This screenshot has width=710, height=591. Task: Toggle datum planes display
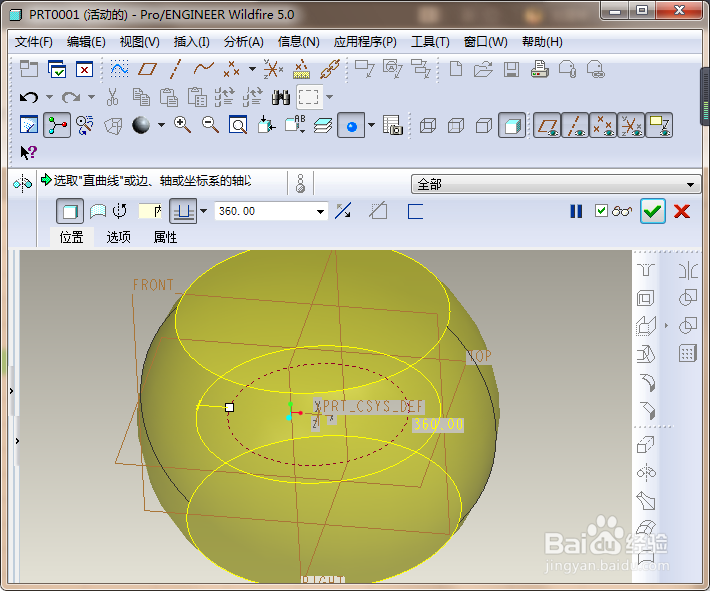tap(547, 125)
